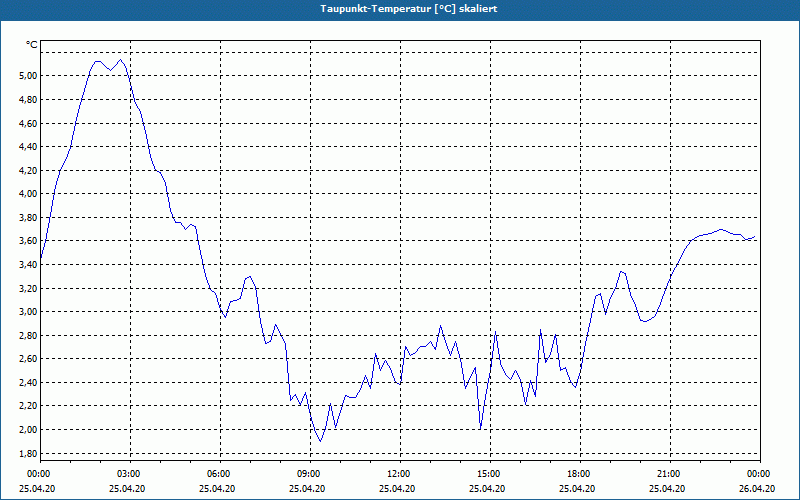800x500 pixels.
Task: Select the '3,80' y-axis value
Action: click(x=28, y=217)
